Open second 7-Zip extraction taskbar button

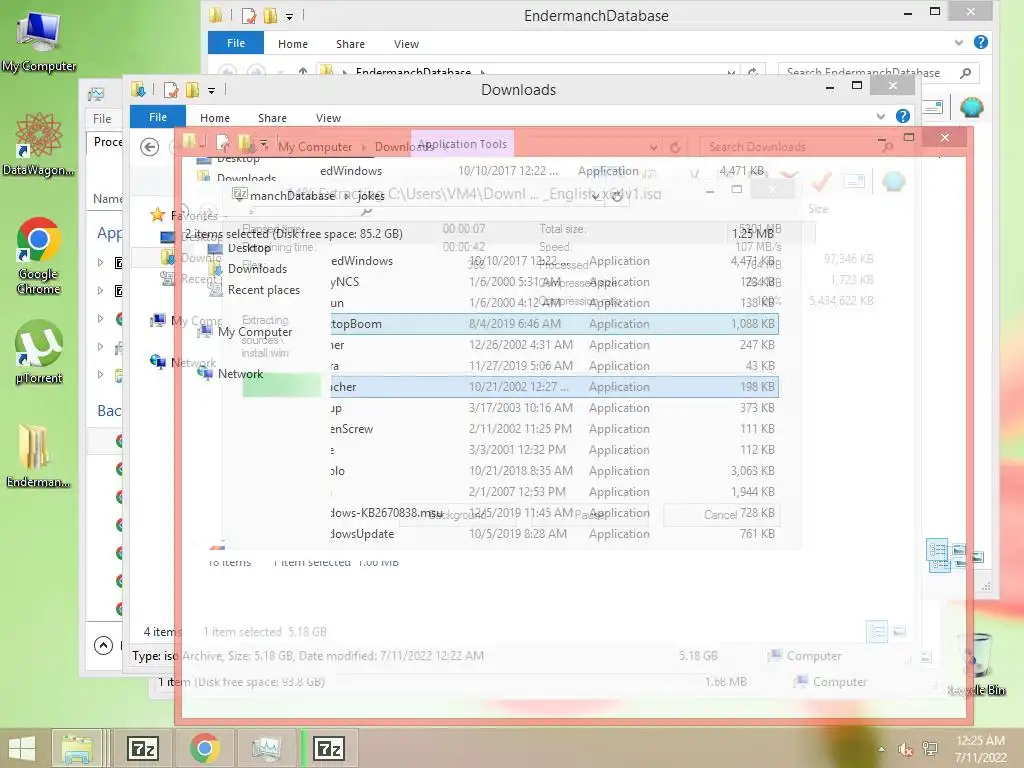pyautogui.click(x=329, y=748)
